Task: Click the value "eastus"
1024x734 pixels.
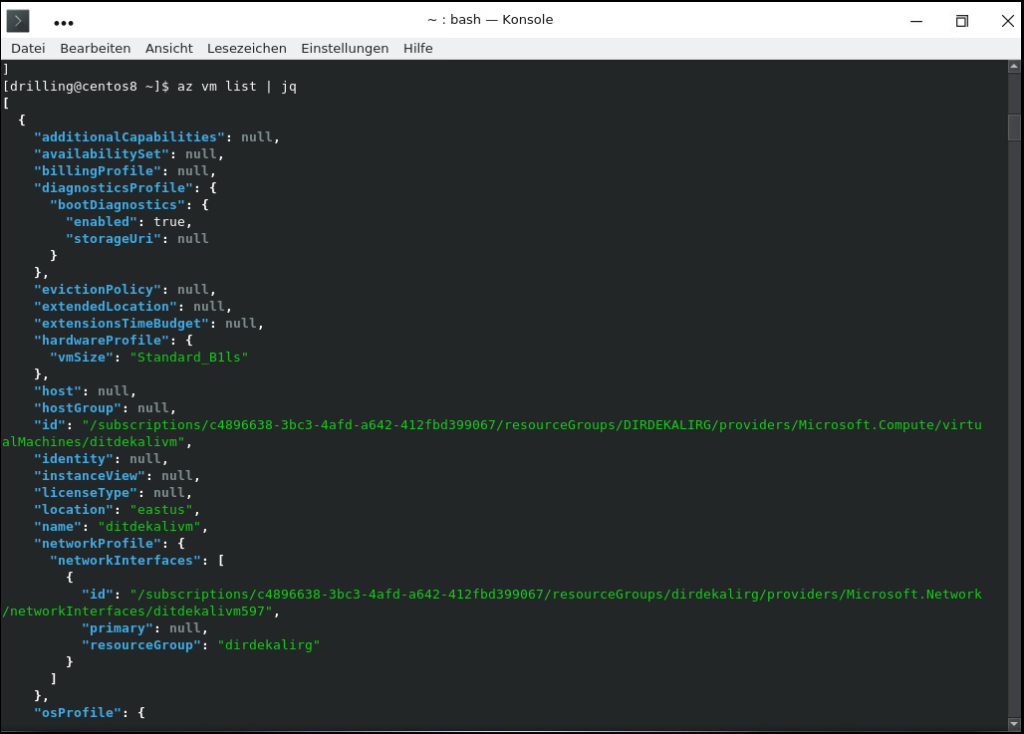Action: [161, 510]
